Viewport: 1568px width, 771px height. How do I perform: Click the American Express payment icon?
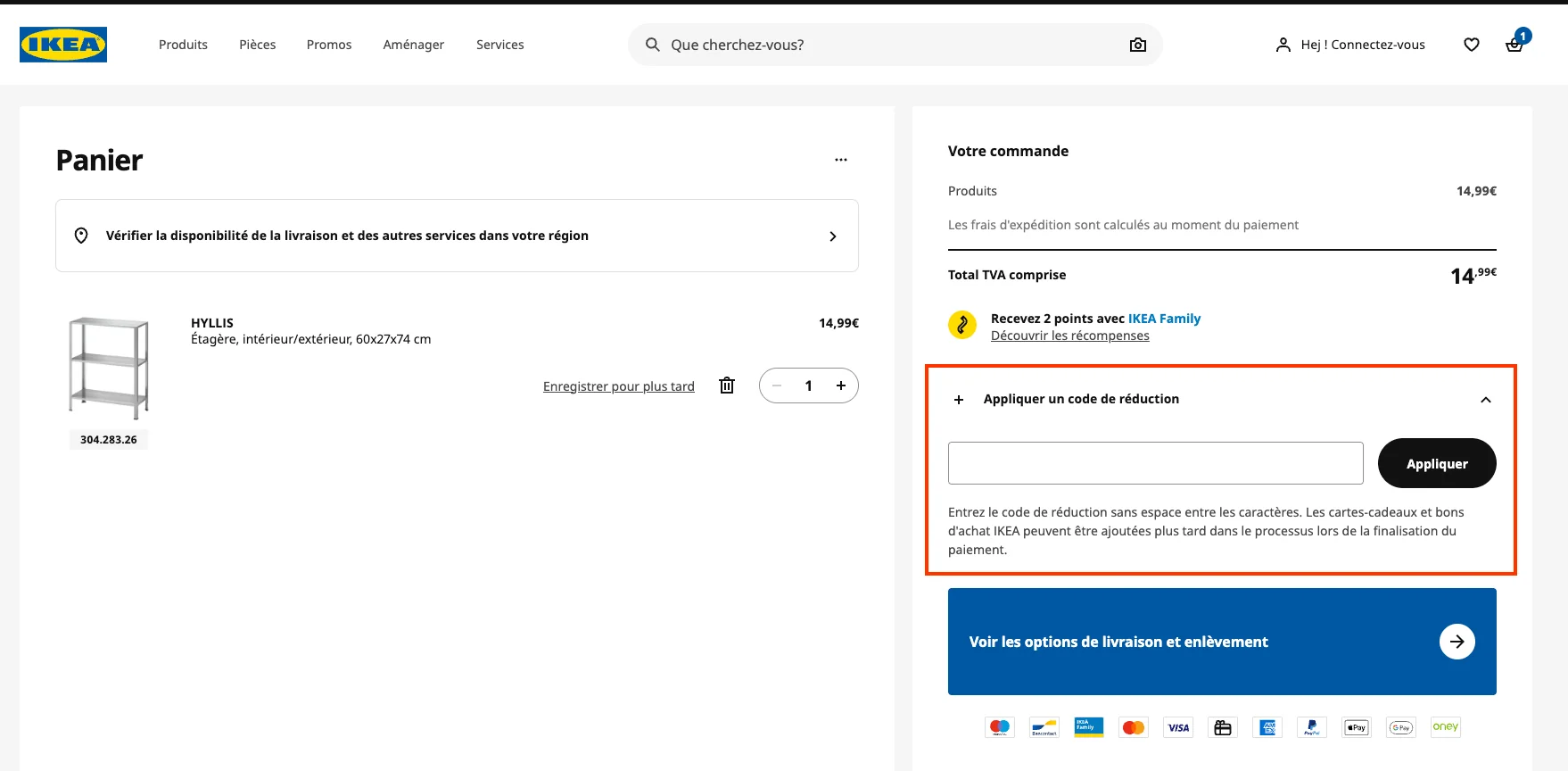coord(1267,727)
